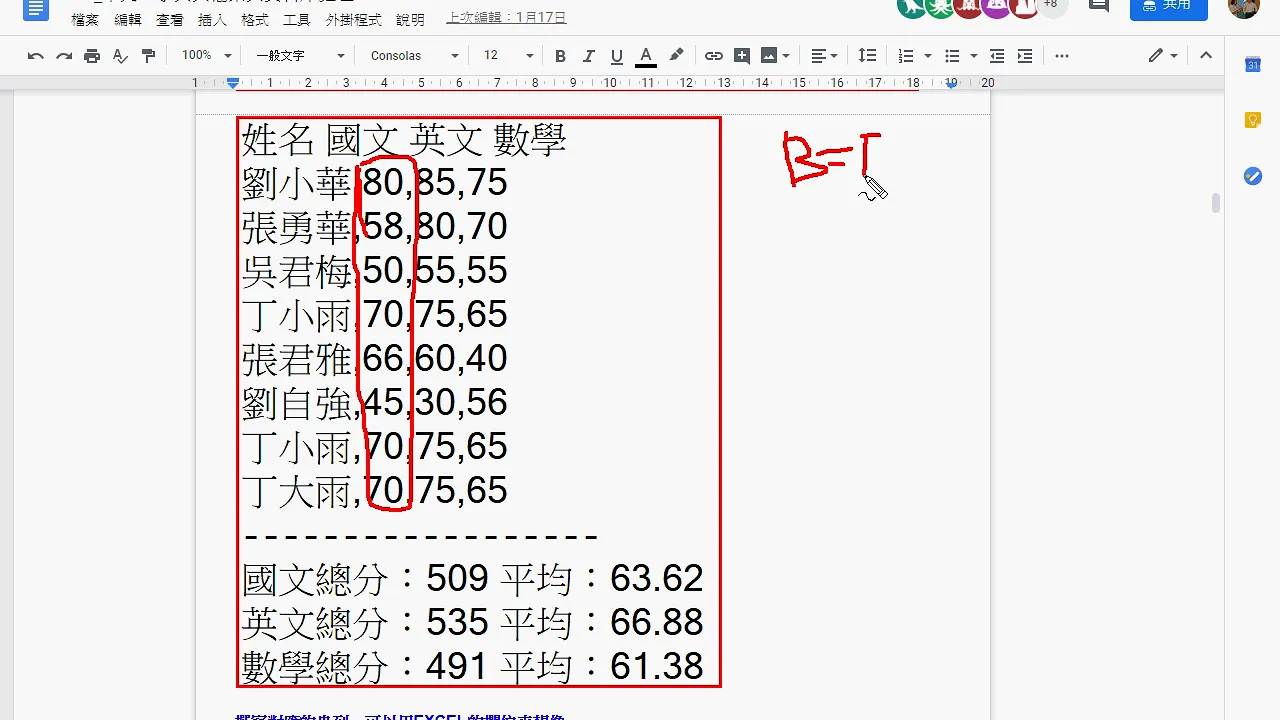The height and width of the screenshot is (720, 1280).
Task: Increase the paragraph indent
Action: (x=1025, y=56)
